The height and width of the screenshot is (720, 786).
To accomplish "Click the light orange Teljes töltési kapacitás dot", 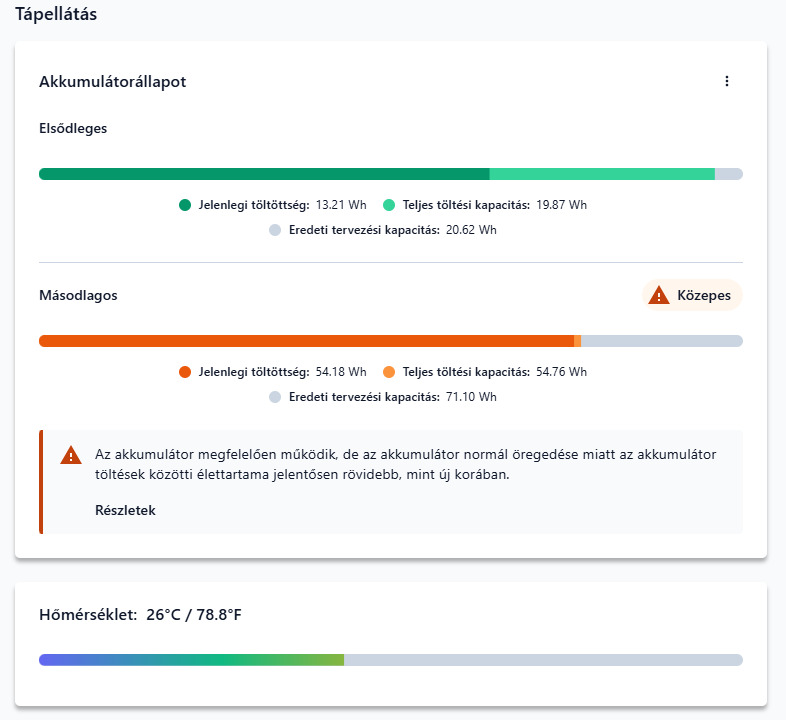I will (x=389, y=372).
